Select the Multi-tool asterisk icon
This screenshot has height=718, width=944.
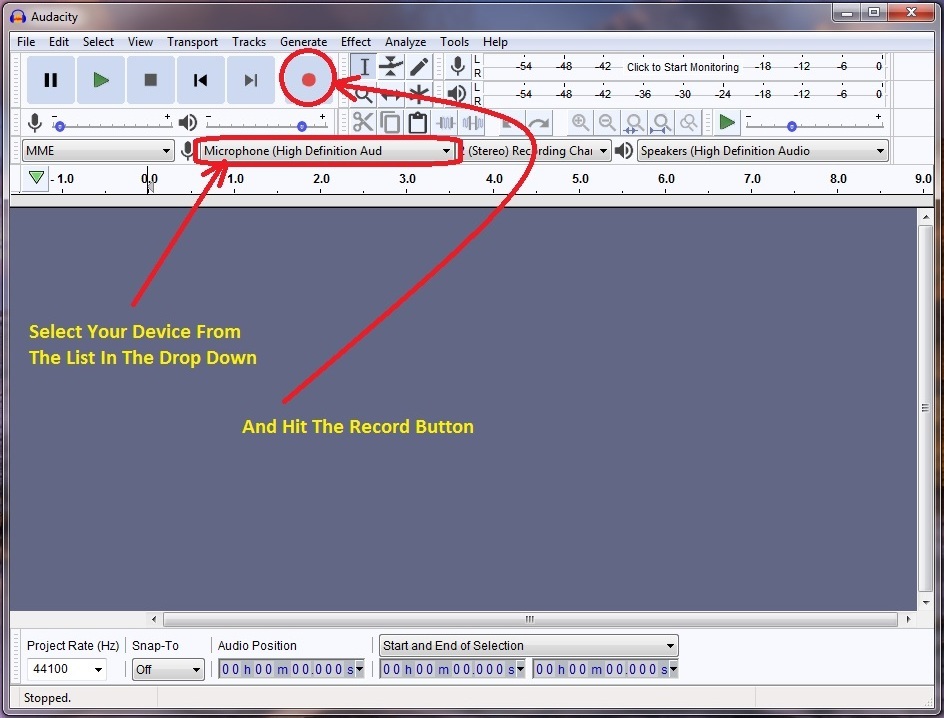click(418, 93)
